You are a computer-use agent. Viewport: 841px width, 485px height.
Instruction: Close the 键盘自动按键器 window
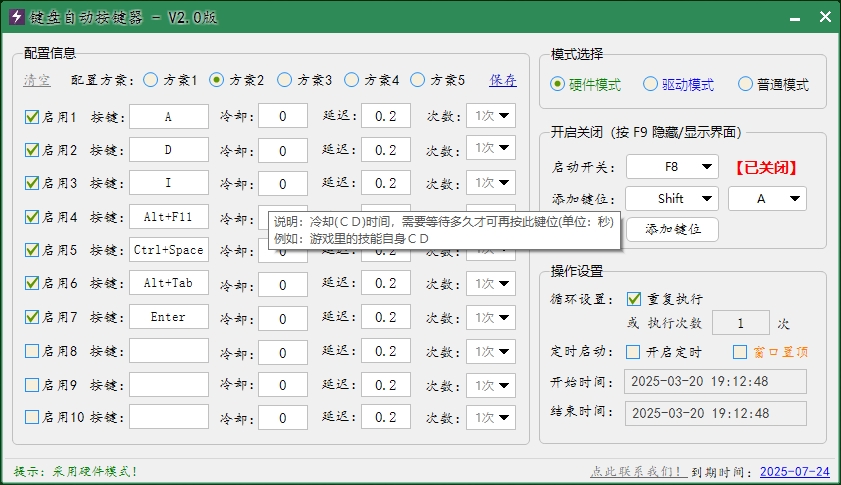tap(824, 18)
